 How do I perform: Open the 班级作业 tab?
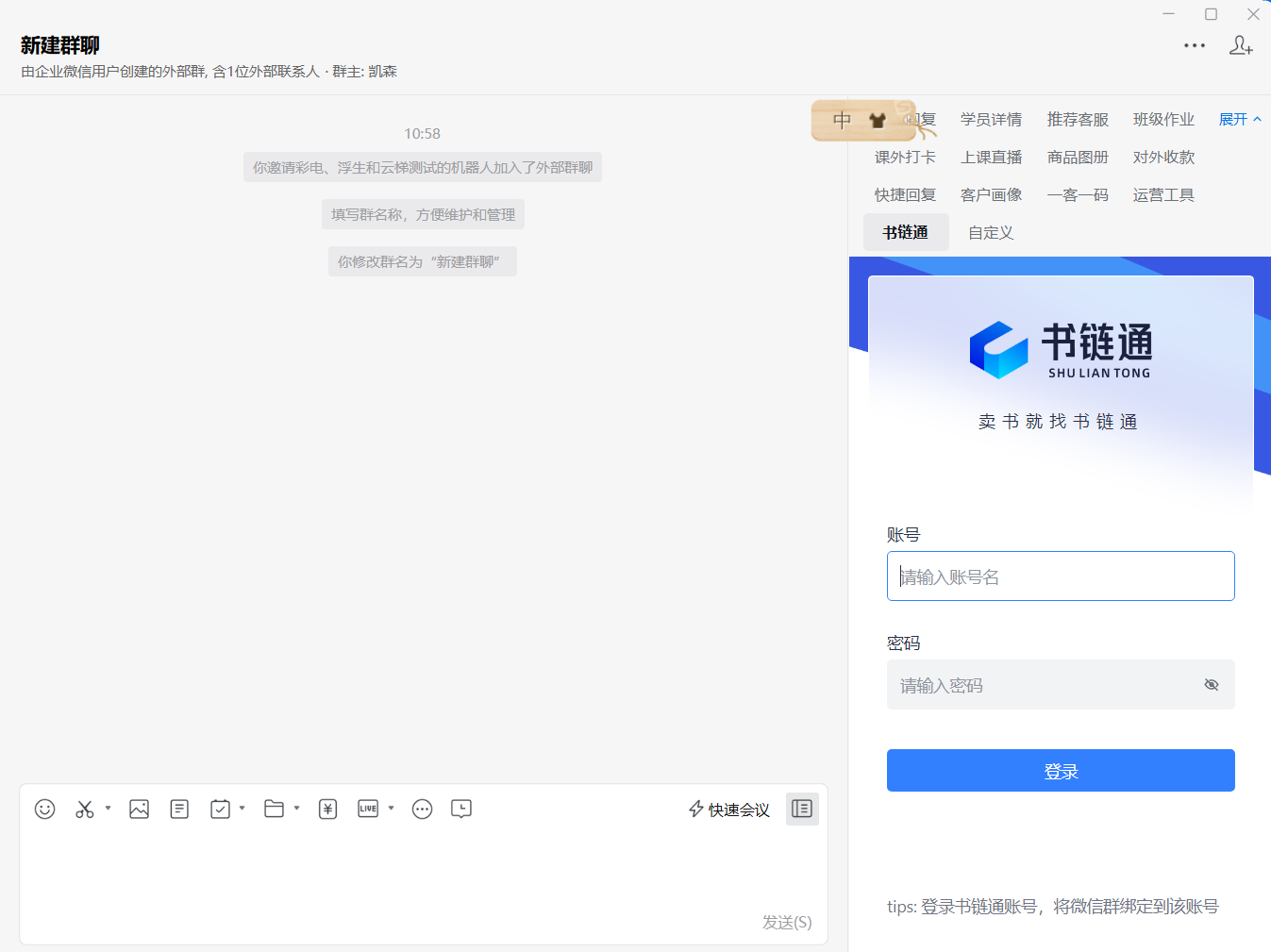[x=1163, y=119]
